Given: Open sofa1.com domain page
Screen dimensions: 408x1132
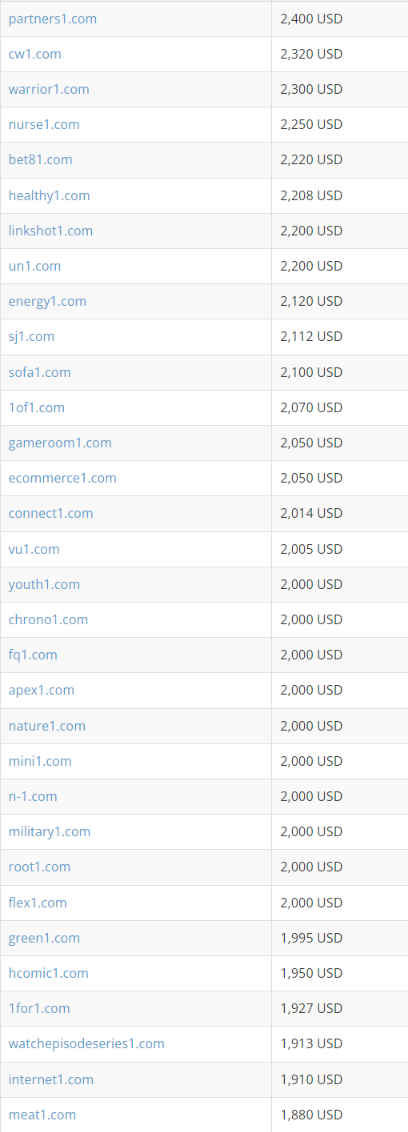Looking at the screenshot, I should pos(39,373).
